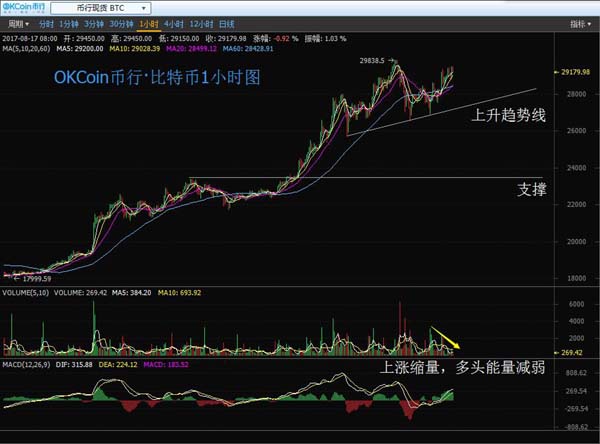Switch to the 分时 time-sharing view
Viewport: 600px width, 444px height.
click(x=43, y=21)
